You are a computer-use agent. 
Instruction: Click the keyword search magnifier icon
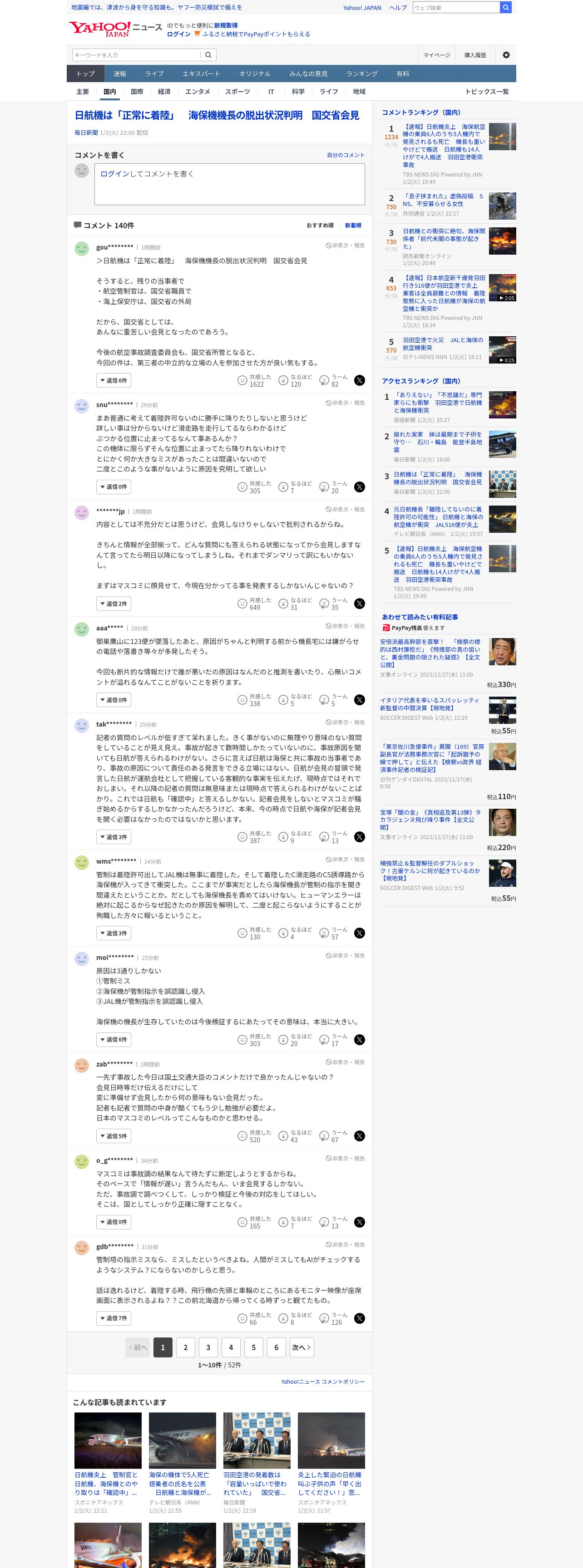208,55
